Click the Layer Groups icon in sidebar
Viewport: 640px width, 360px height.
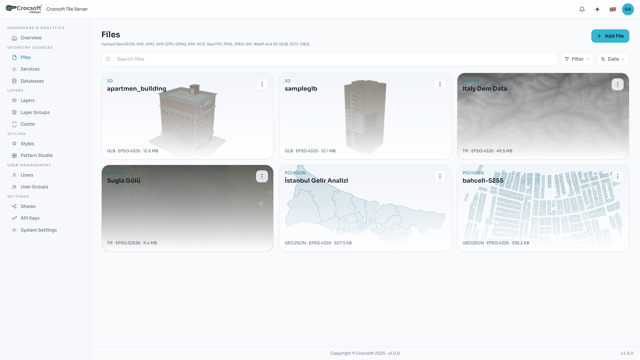[x=14, y=112]
